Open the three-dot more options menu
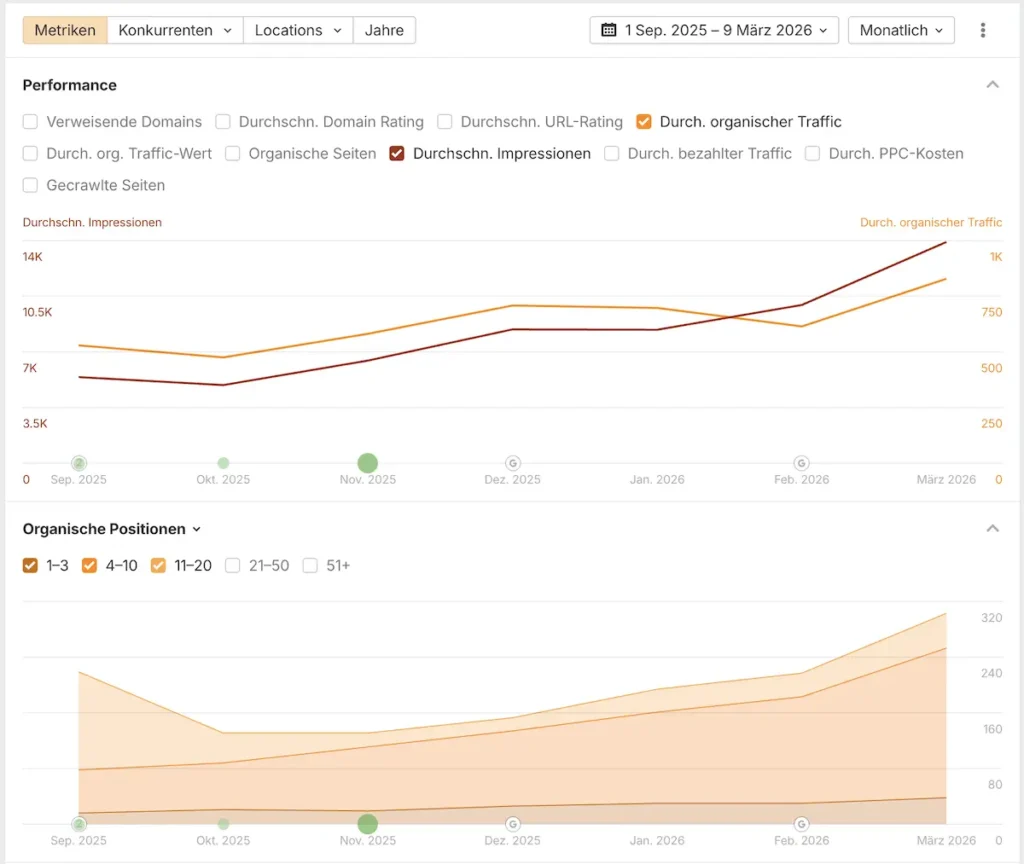The height and width of the screenshot is (864, 1024). click(x=982, y=30)
